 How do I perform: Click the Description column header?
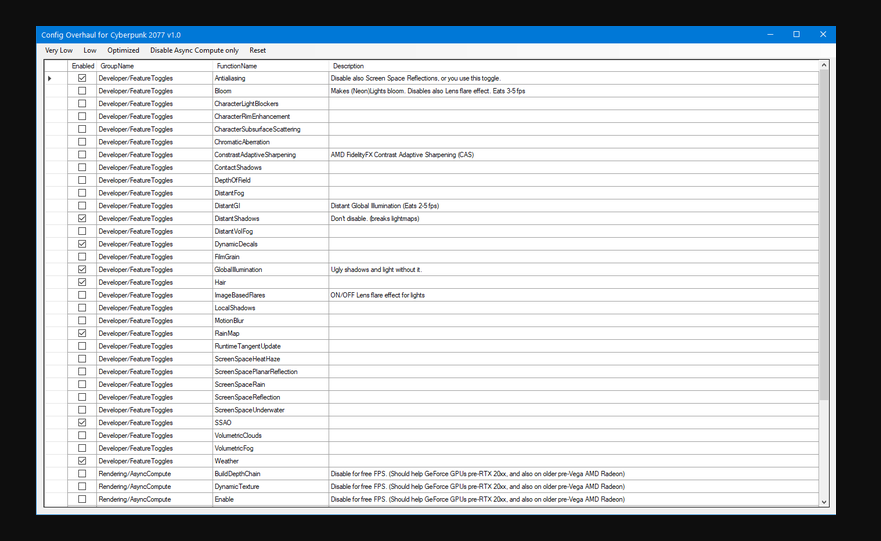[573, 66]
